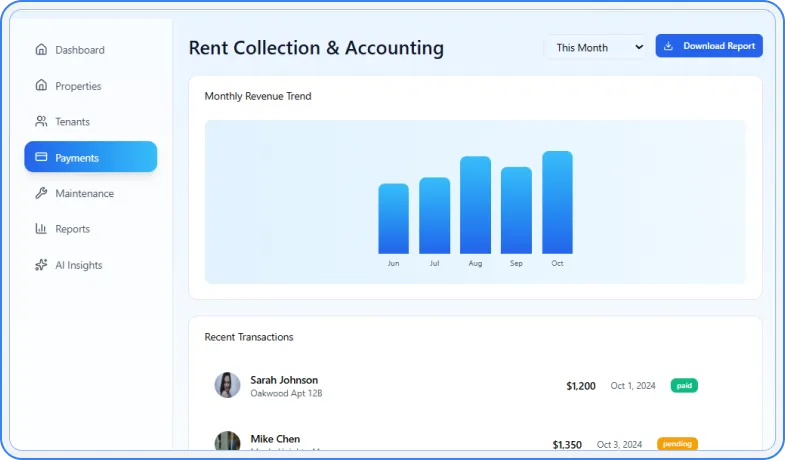785x460 pixels.
Task: Click the Tenants people icon
Action: coord(41,122)
